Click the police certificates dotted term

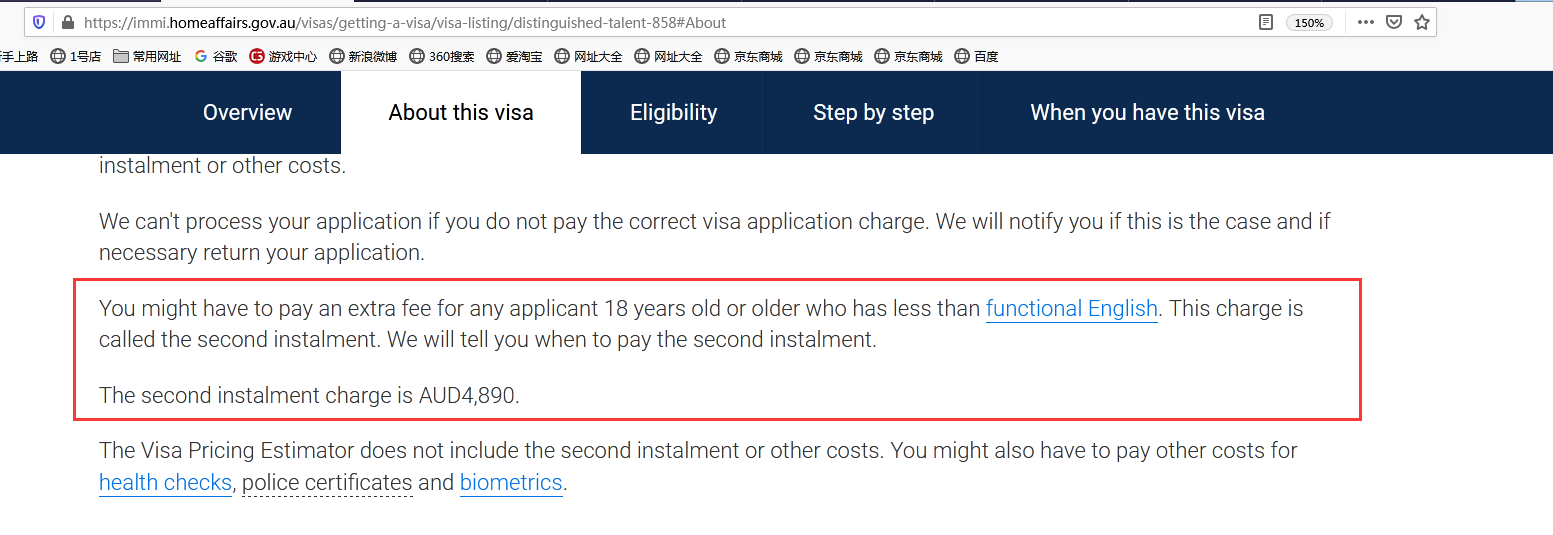pos(327,482)
